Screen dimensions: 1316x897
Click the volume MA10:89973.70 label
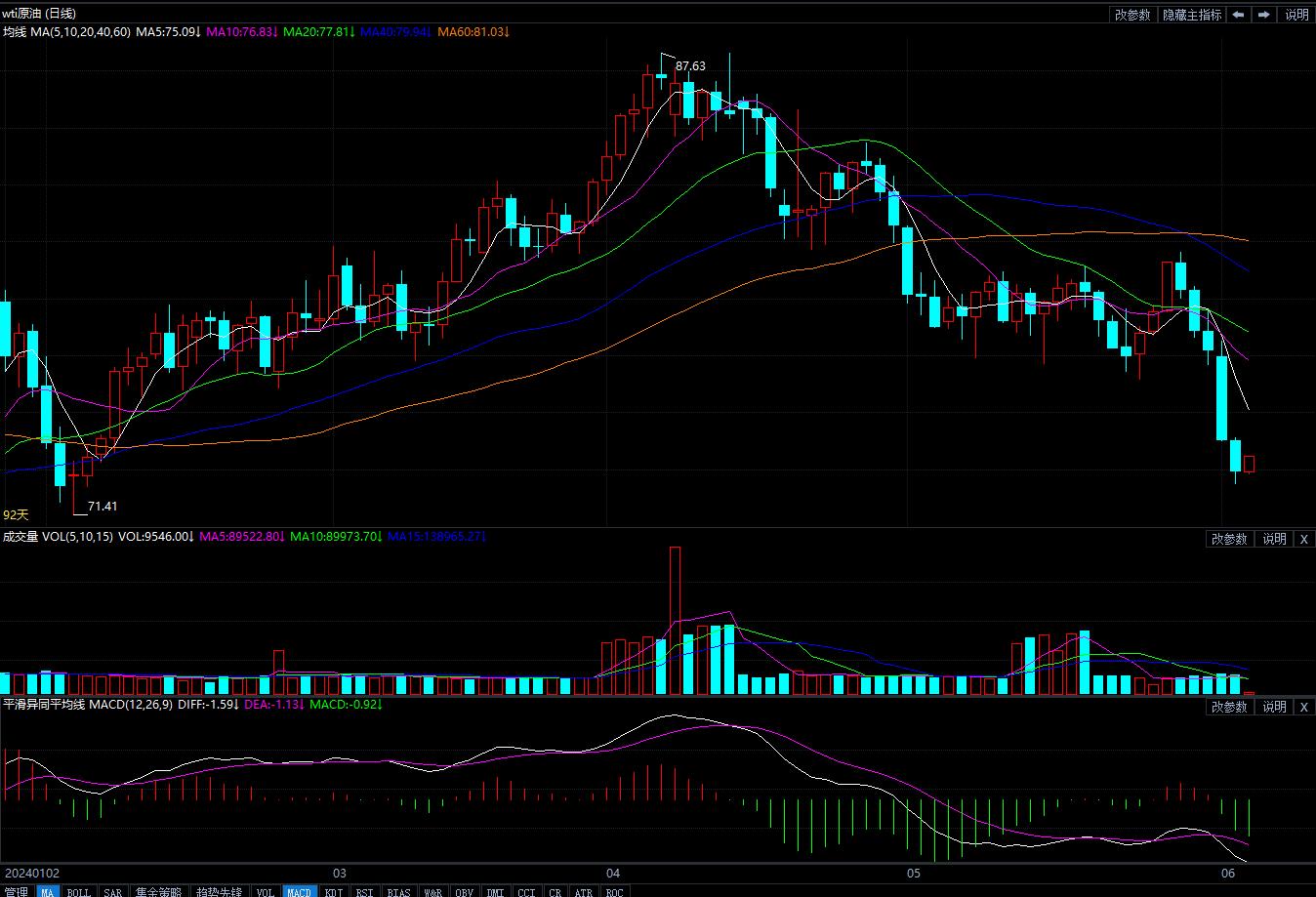pyautogui.click(x=335, y=537)
